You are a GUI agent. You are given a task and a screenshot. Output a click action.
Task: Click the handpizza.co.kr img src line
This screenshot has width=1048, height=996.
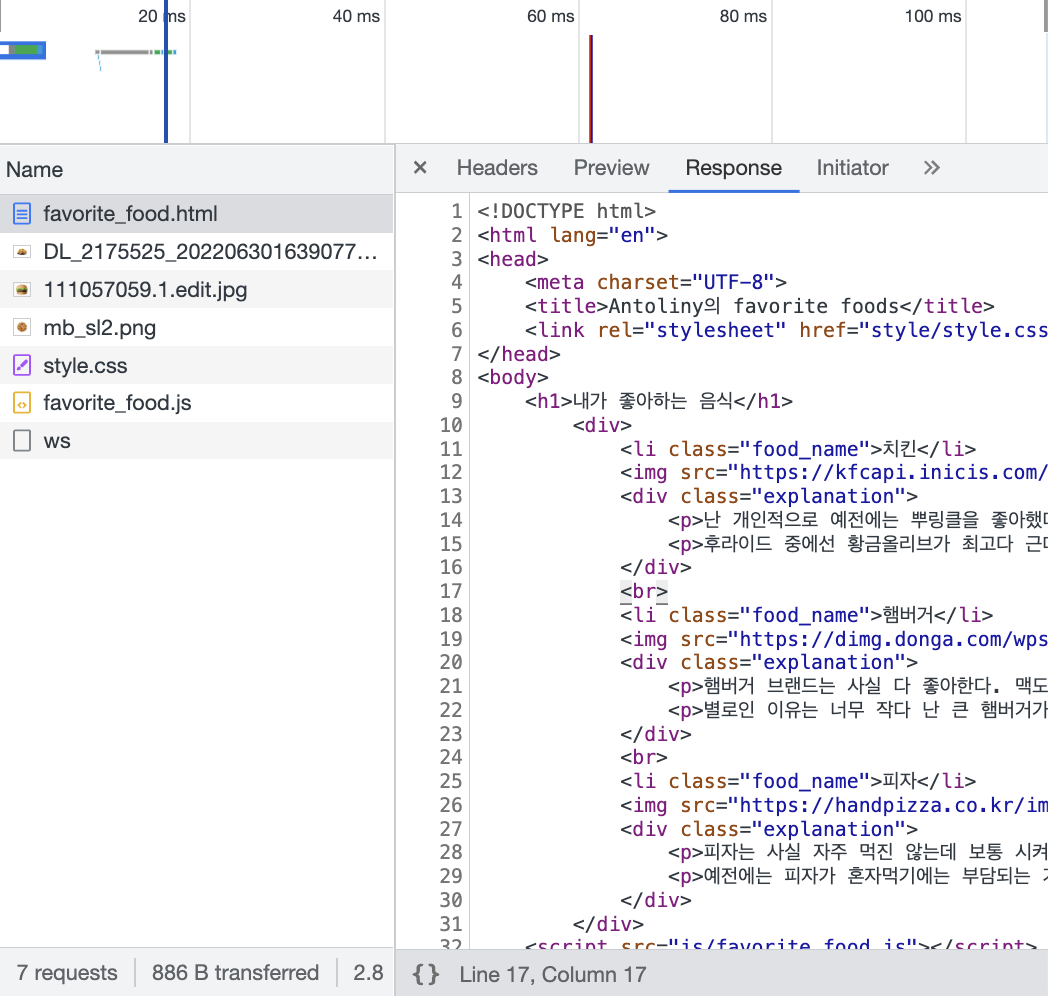click(x=833, y=805)
